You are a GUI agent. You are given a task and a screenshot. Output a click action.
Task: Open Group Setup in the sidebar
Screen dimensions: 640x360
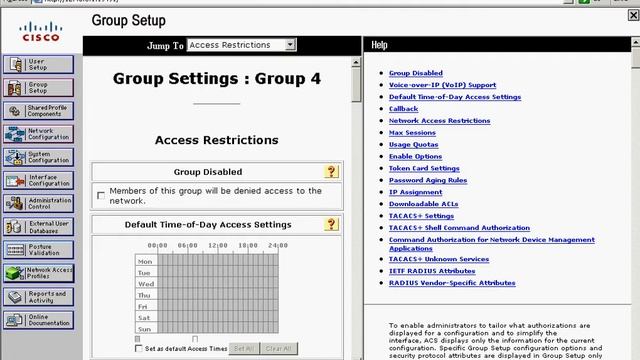[38, 88]
